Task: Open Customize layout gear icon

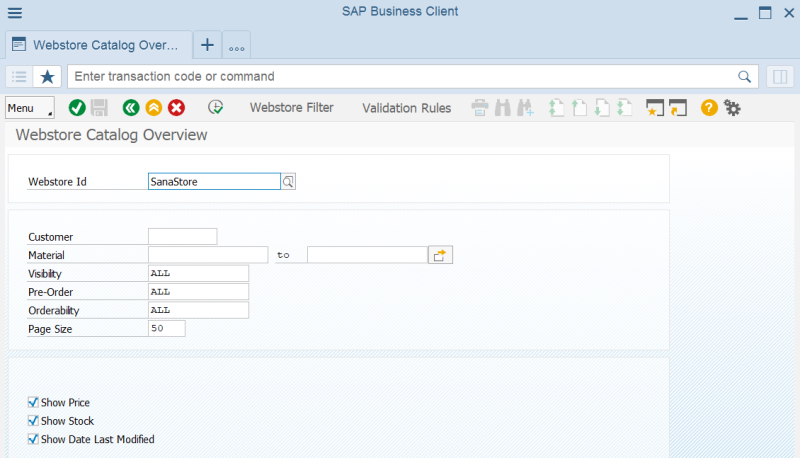Action: pyautogui.click(x=732, y=108)
